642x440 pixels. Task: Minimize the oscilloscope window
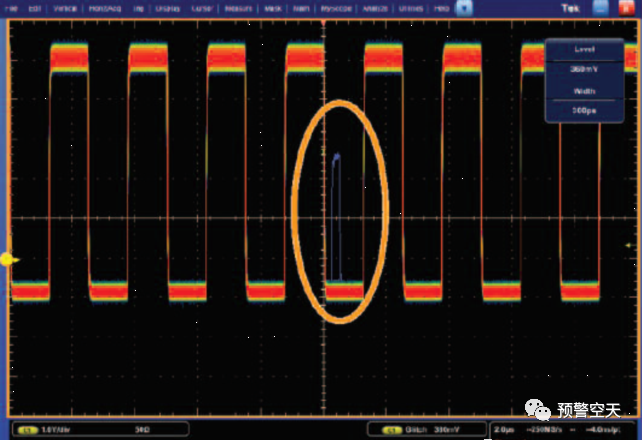click(600, 8)
